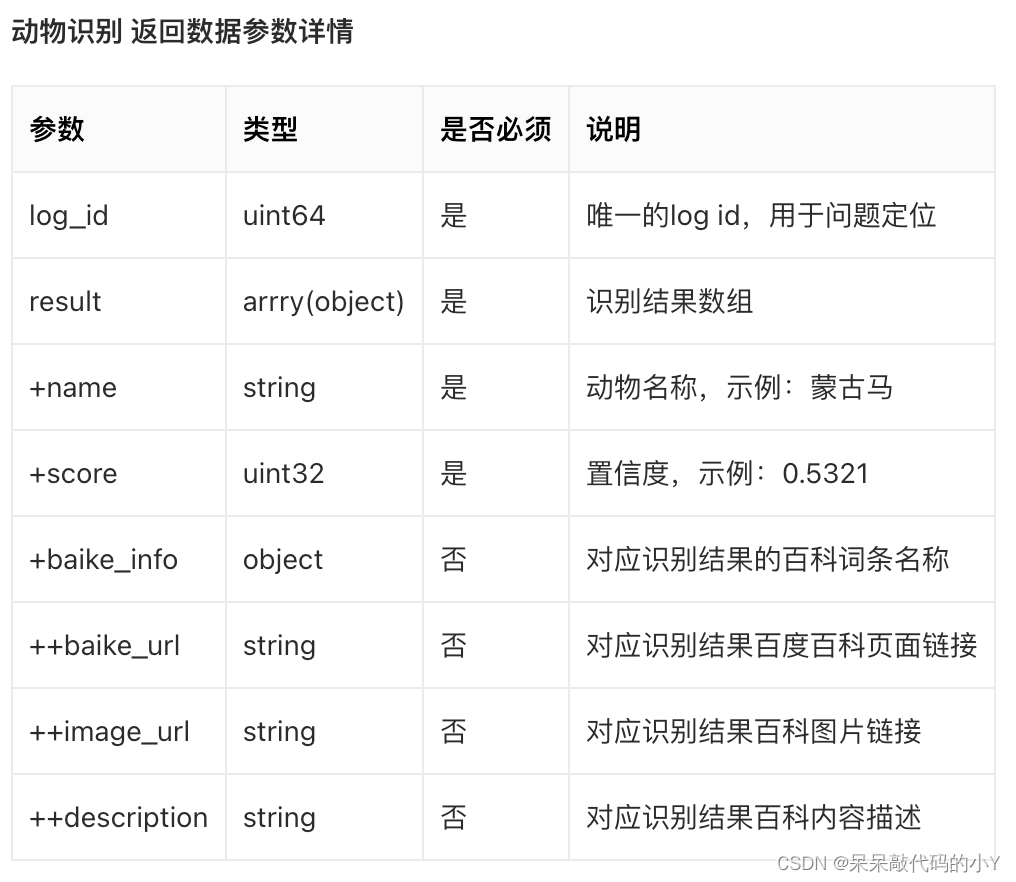Click the 说明 column header

coord(613,129)
